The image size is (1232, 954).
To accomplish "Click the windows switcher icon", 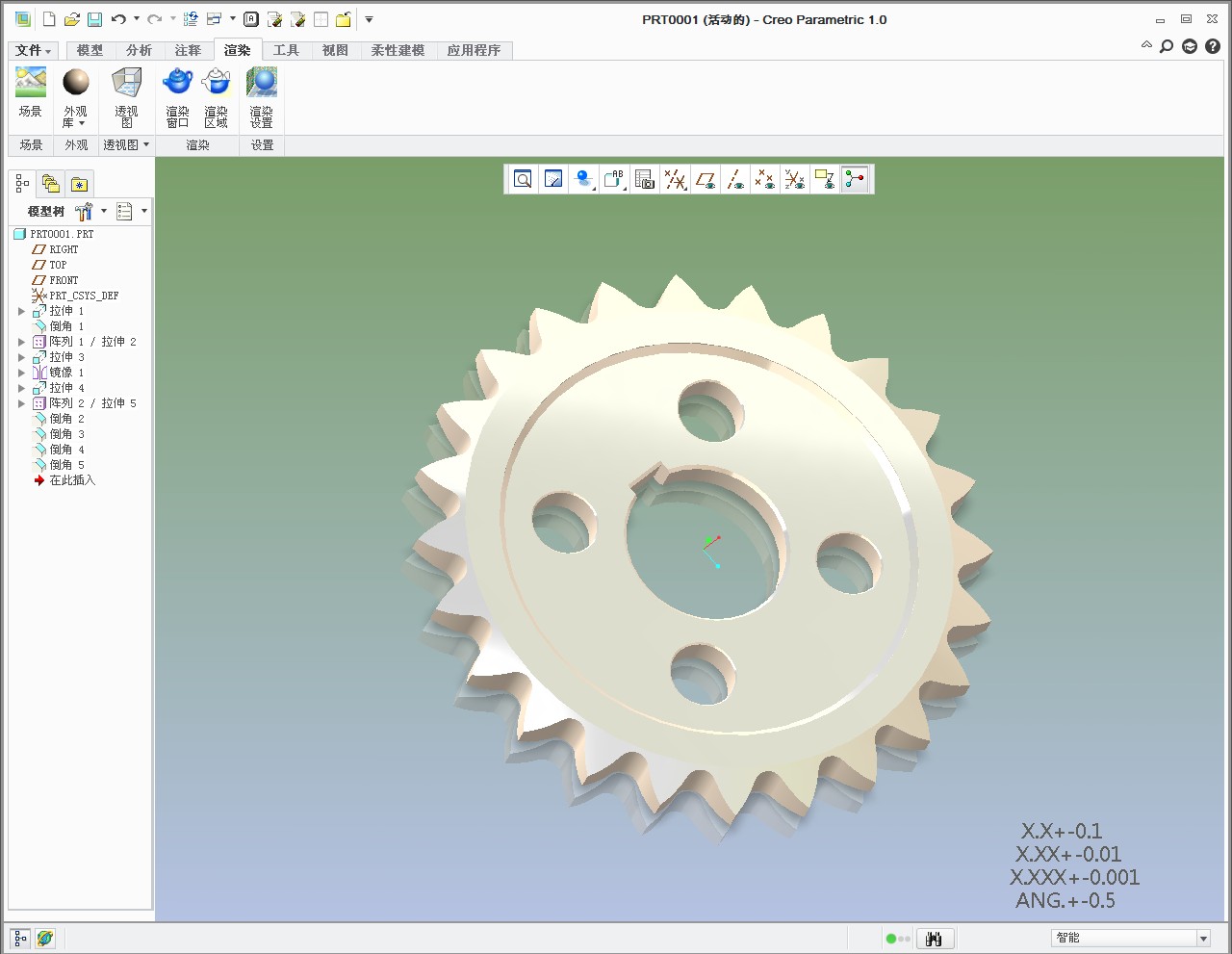I will pos(215,19).
